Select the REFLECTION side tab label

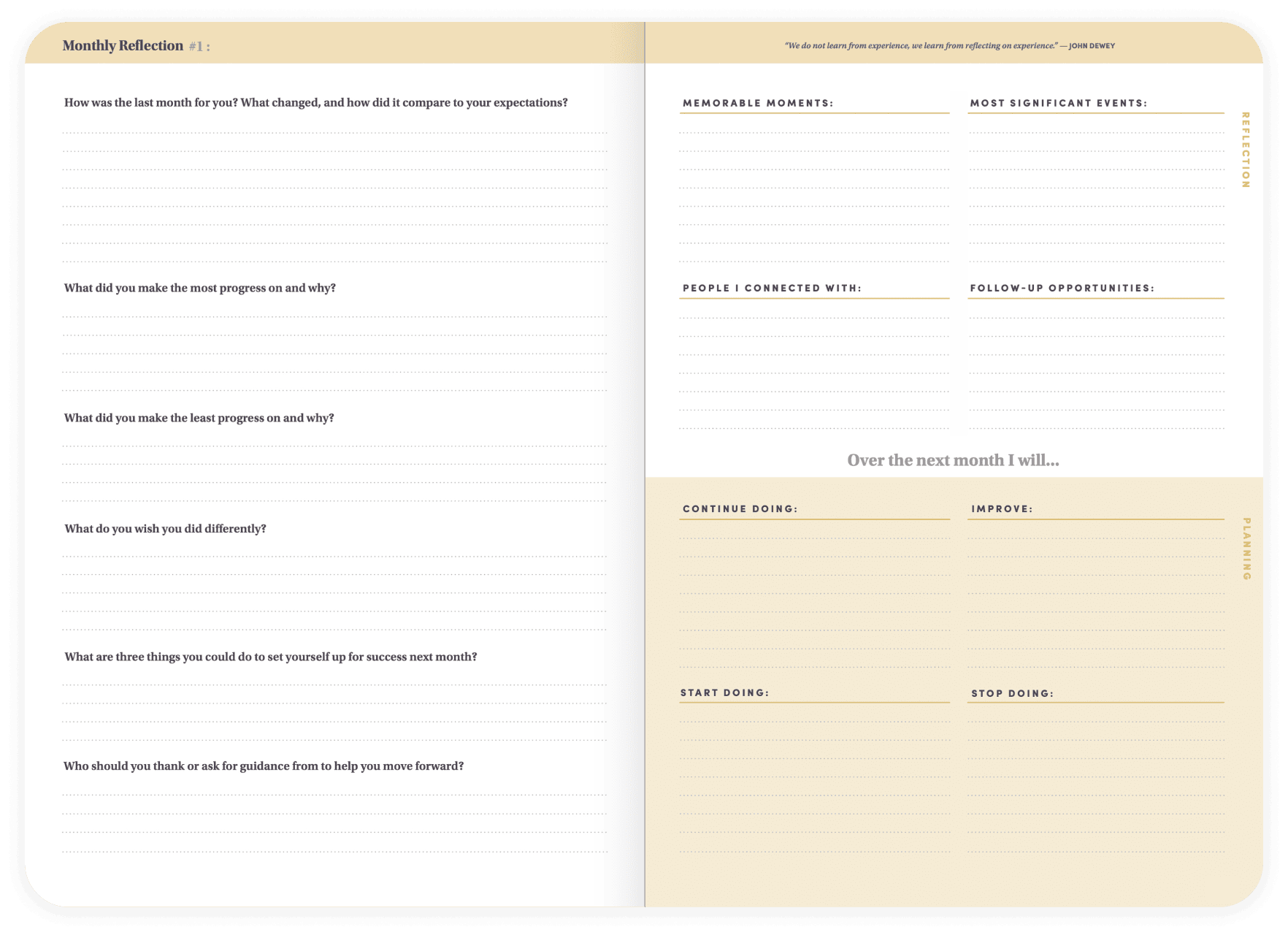(1245, 150)
